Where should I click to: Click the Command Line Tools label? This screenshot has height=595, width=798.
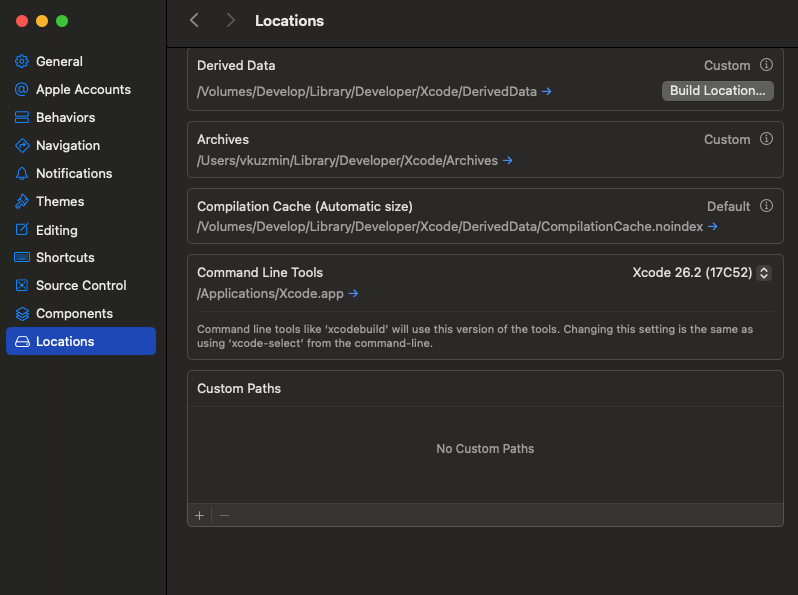[x=260, y=273]
